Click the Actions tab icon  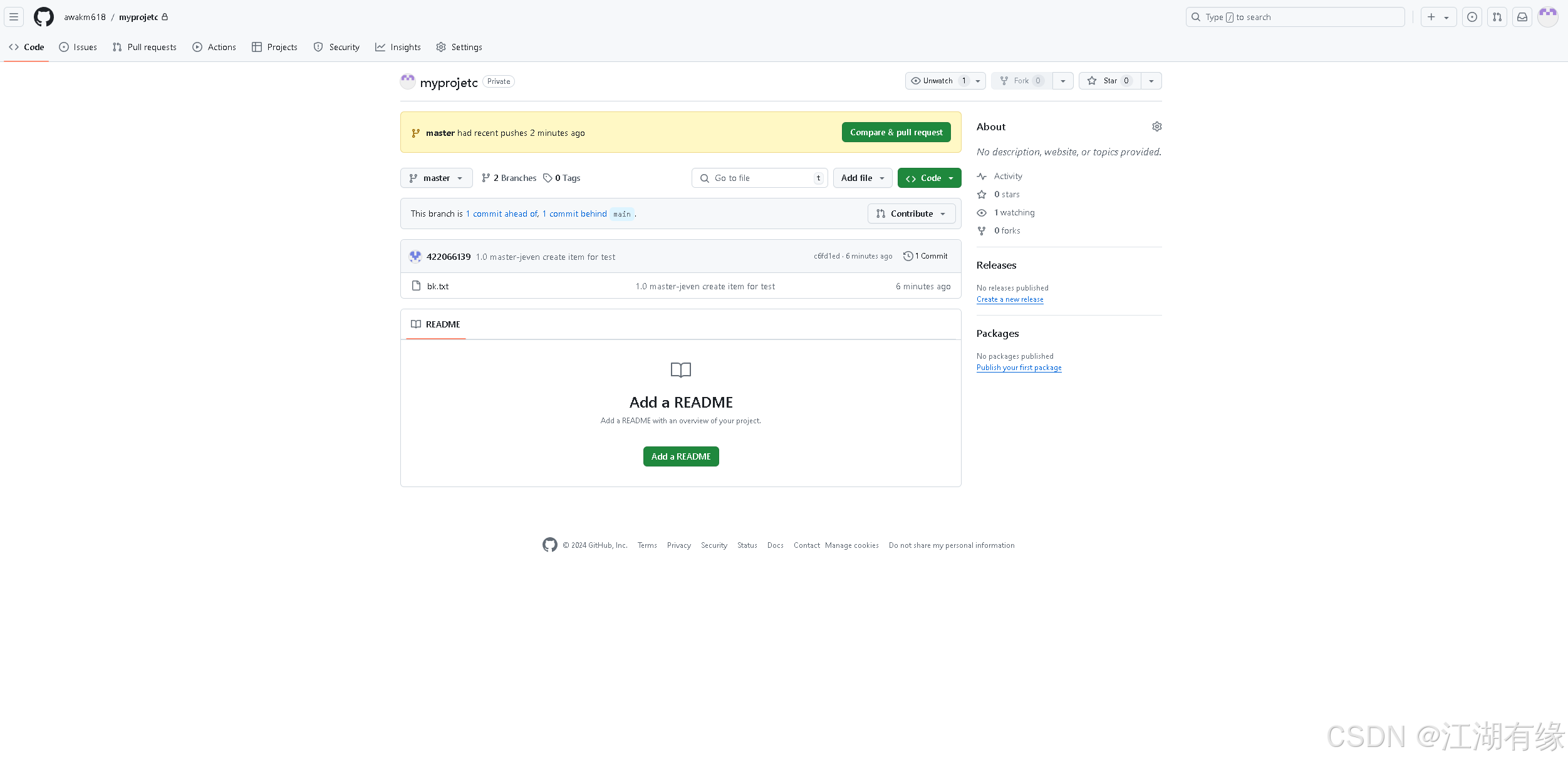(198, 47)
